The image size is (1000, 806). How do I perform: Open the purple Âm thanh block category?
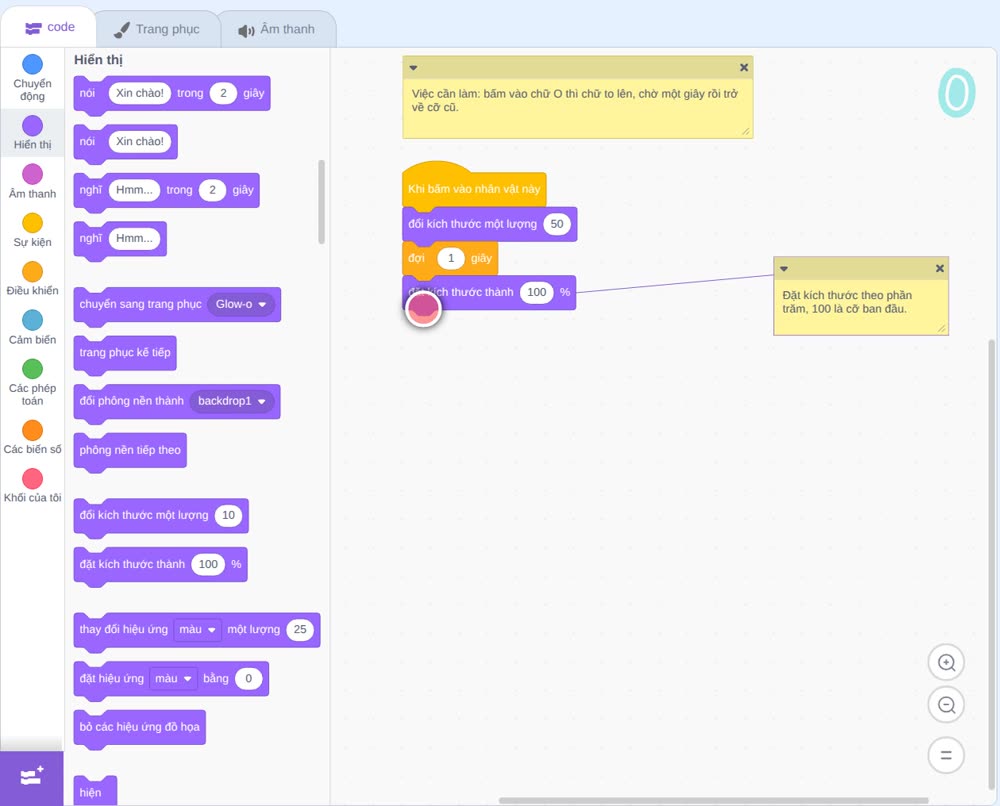point(32,181)
